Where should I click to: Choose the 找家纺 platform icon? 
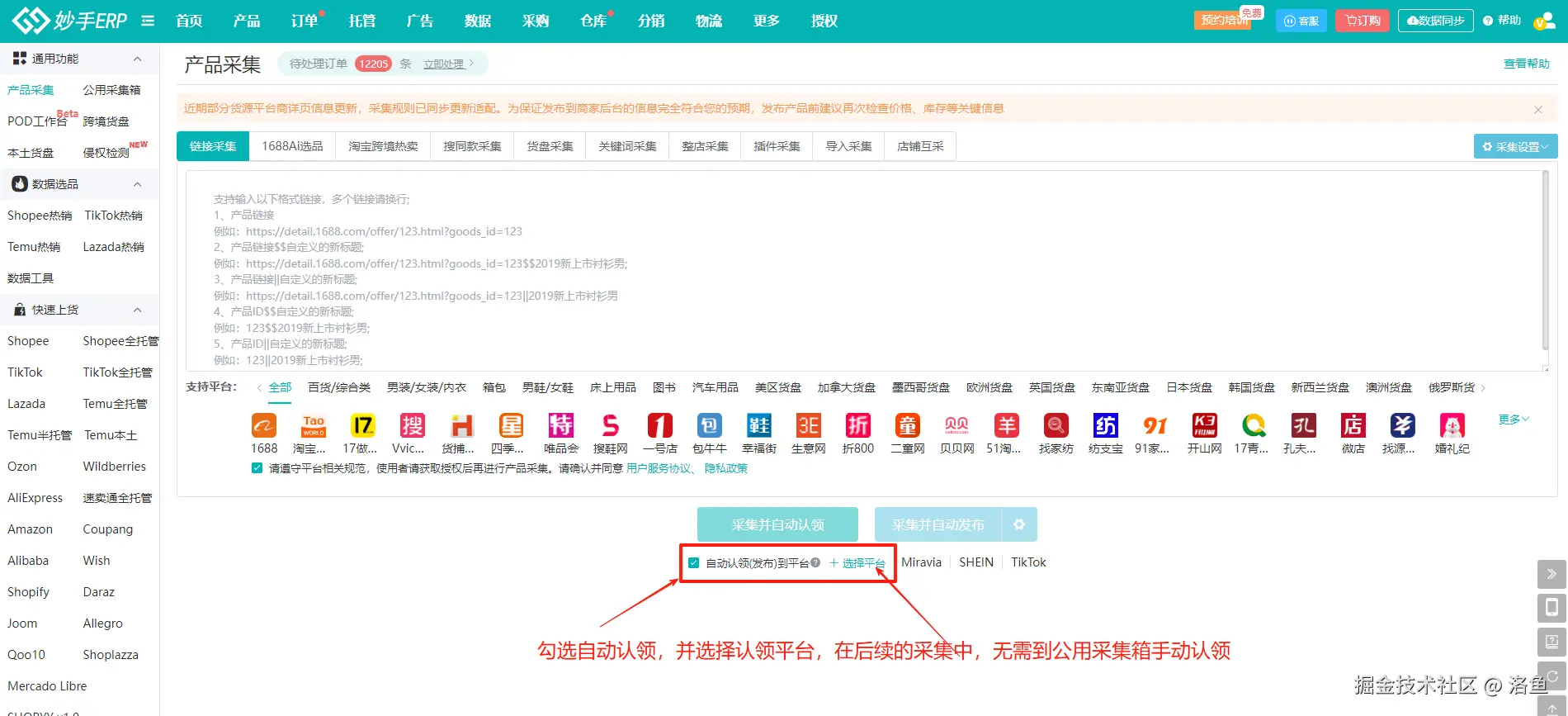coord(1056,425)
